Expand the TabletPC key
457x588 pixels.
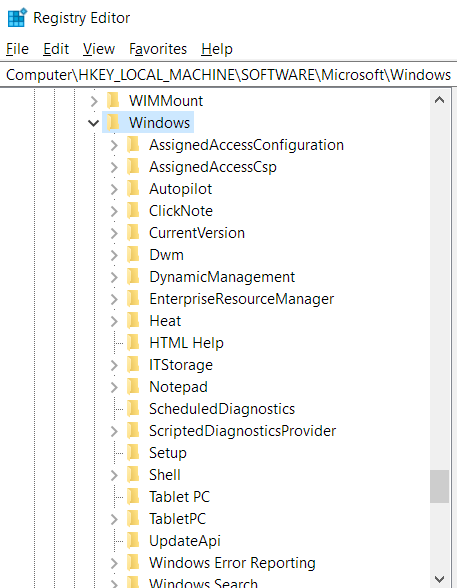tap(114, 519)
